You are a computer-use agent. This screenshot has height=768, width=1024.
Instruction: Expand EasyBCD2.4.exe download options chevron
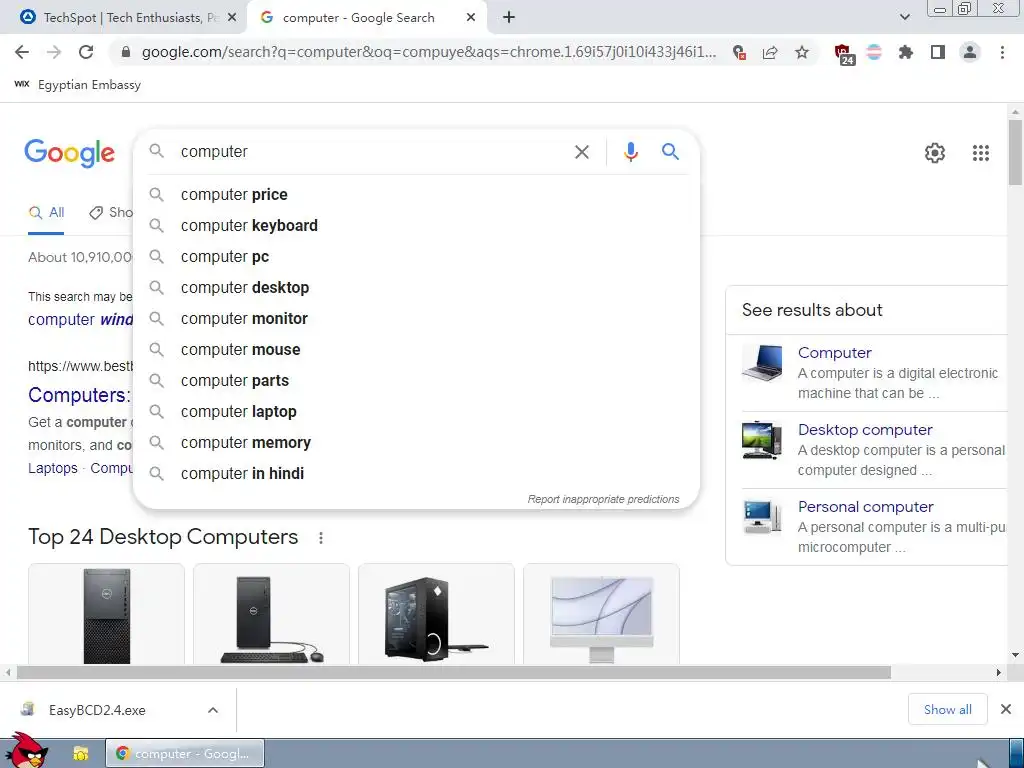click(x=213, y=710)
